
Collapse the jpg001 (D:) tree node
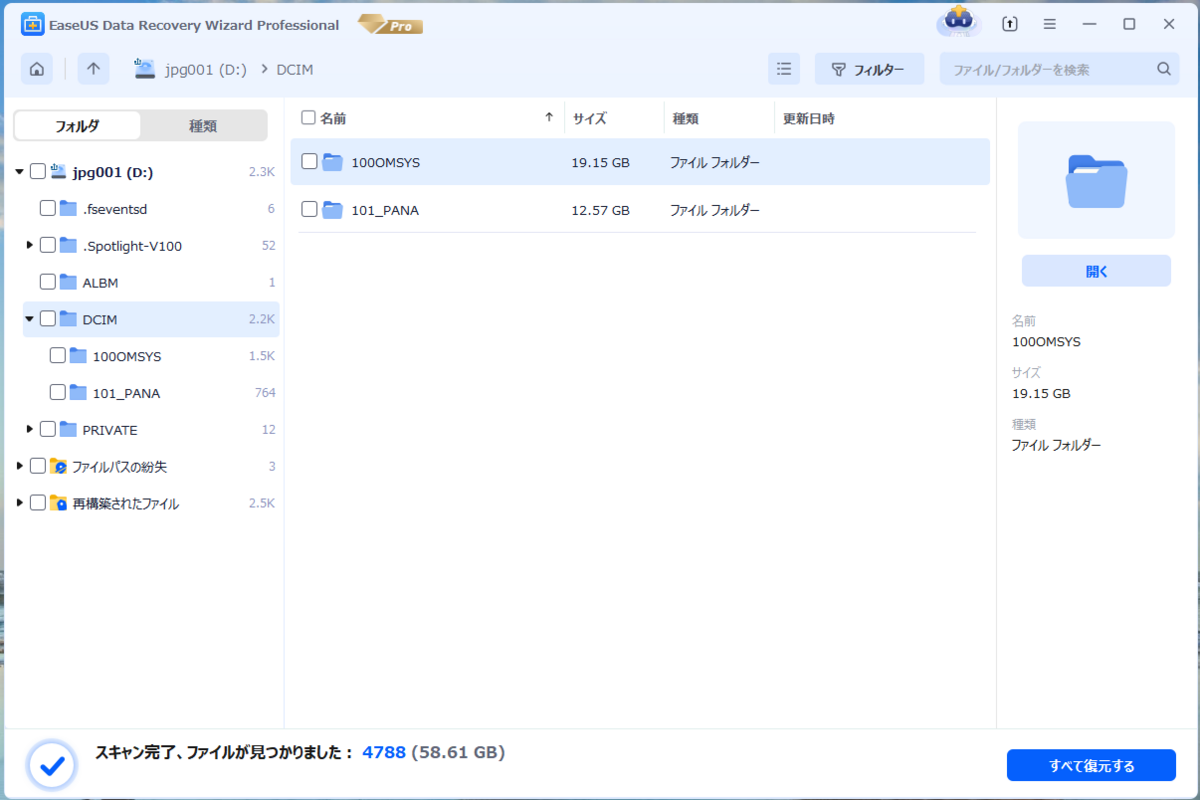tap(20, 172)
